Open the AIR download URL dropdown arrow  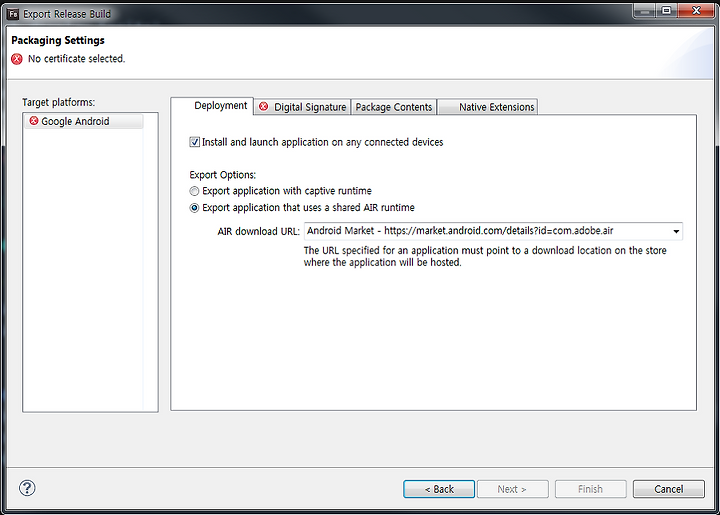tap(676, 231)
